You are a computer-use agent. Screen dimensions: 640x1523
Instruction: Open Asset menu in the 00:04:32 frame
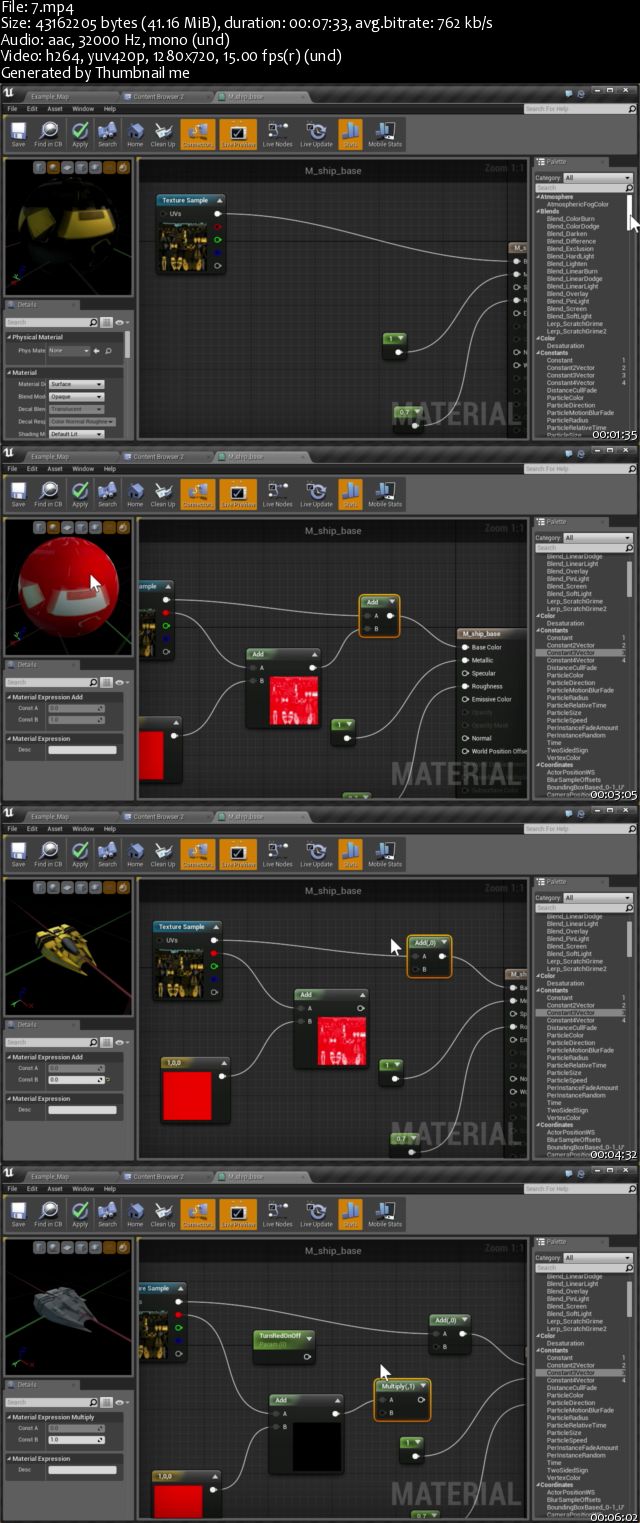tap(55, 828)
